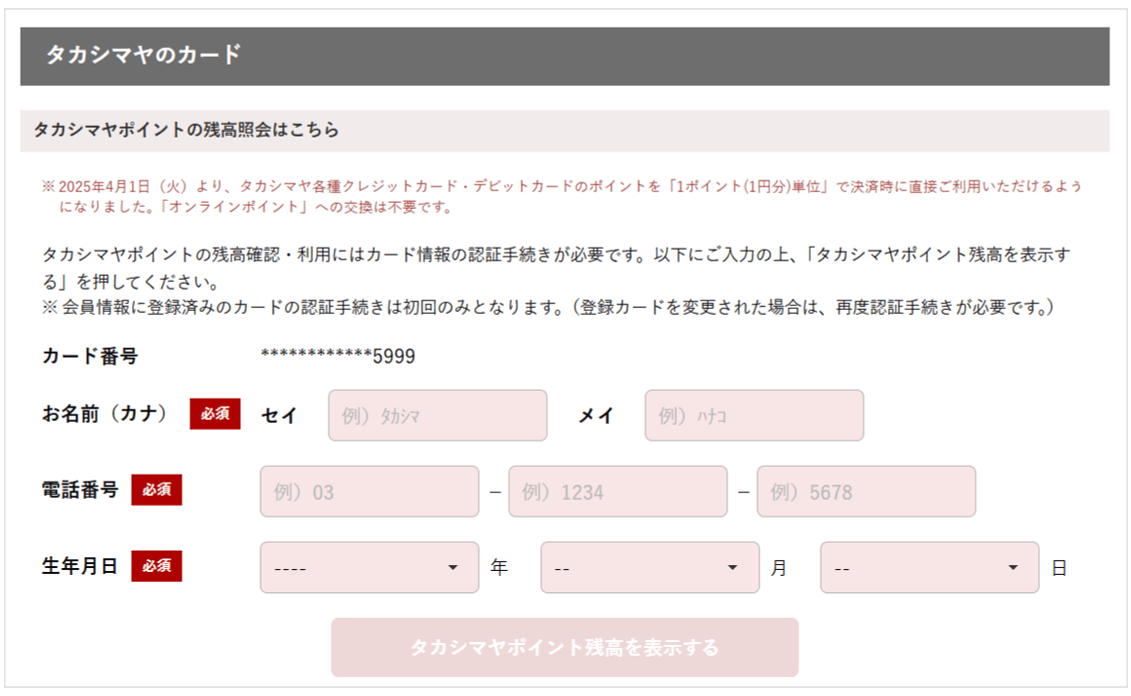
Task: Click タカシマヤポイント残高を表示する button
Action: [565, 647]
